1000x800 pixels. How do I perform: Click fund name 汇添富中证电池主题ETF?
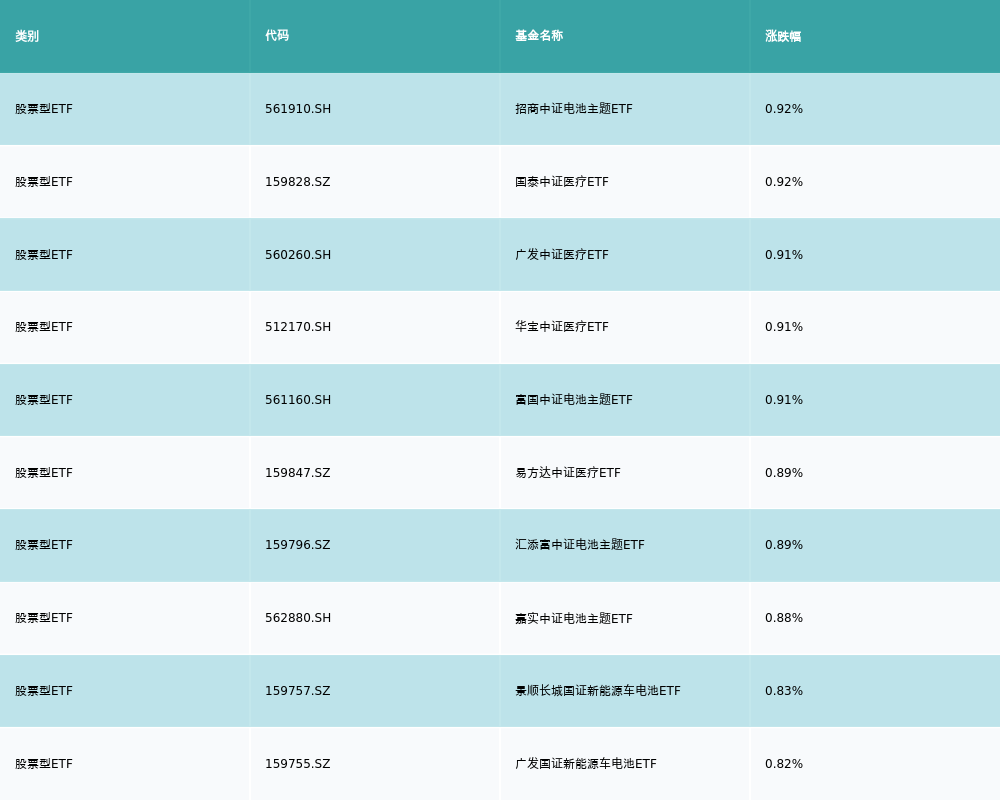point(580,545)
